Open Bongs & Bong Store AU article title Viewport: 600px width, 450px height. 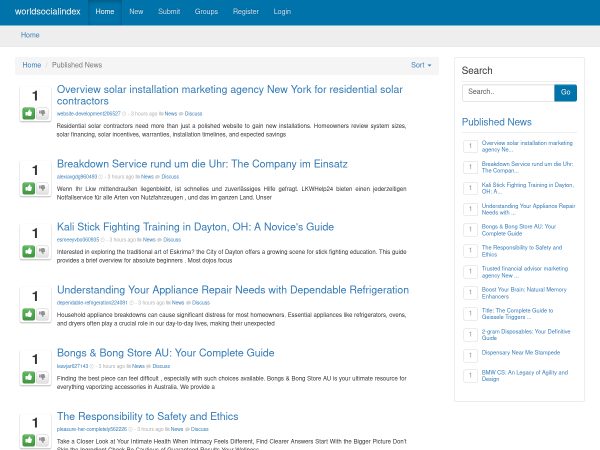pos(166,353)
